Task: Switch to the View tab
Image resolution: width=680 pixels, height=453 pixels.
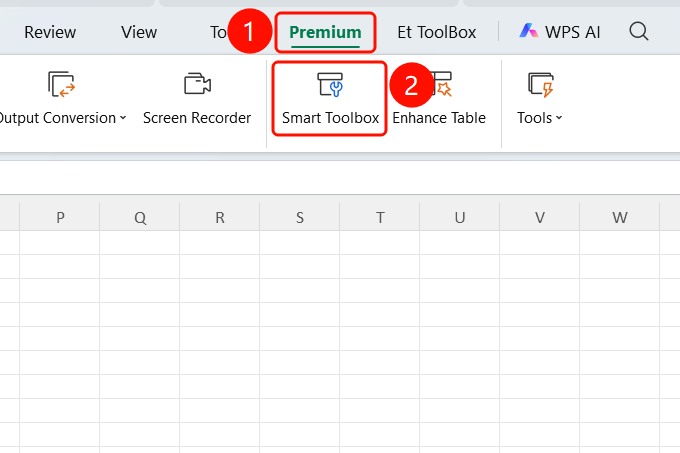Action: 139,32
